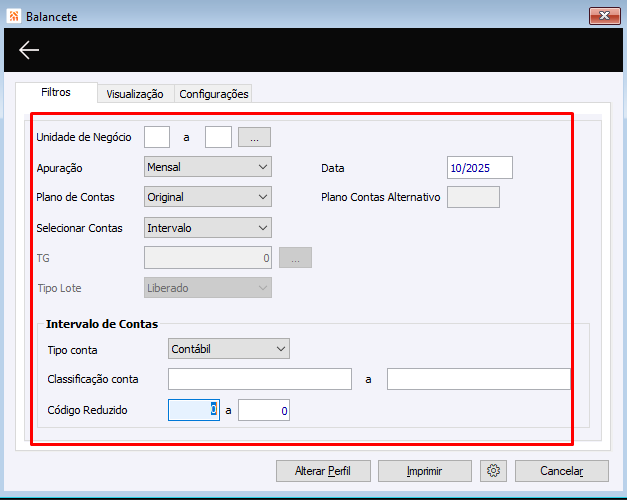The height and width of the screenshot is (500, 627).
Task: Click the Código Reduzido label
Action: (x=87, y=410)
